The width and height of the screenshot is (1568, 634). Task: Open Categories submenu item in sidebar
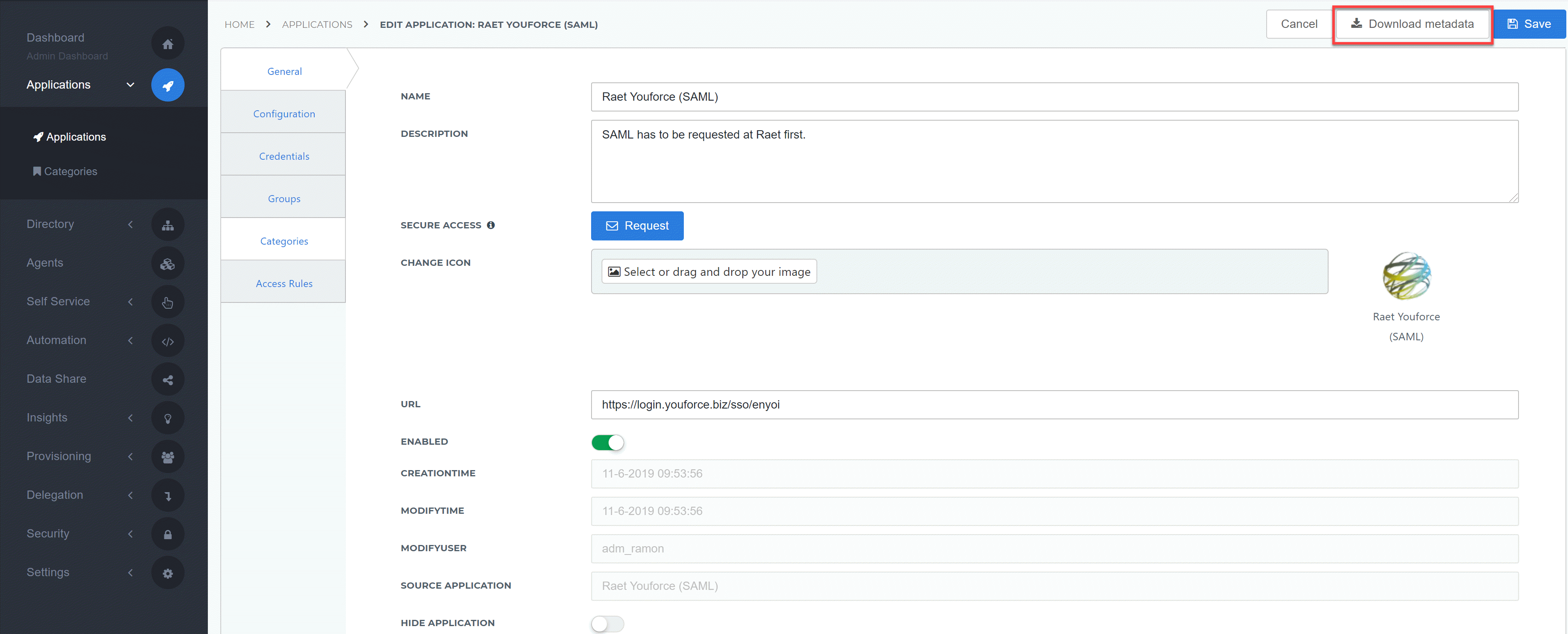click(65, 172)
